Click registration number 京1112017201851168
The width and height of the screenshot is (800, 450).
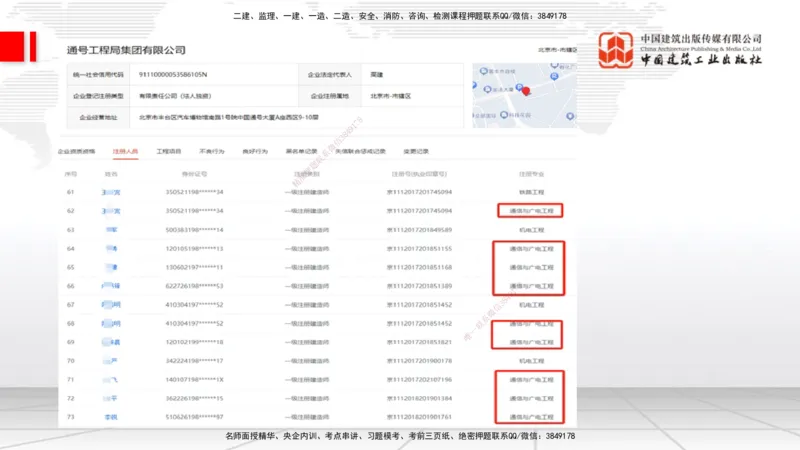click(x=419, y=267)
